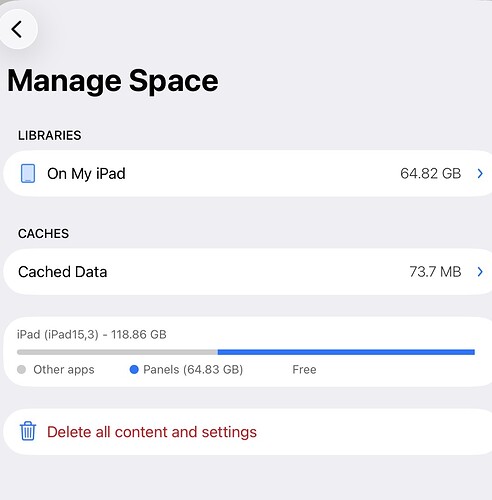Select the blue Panels legend dot
492x500 pixels.
pyautogui.click(x=134, y=369)
